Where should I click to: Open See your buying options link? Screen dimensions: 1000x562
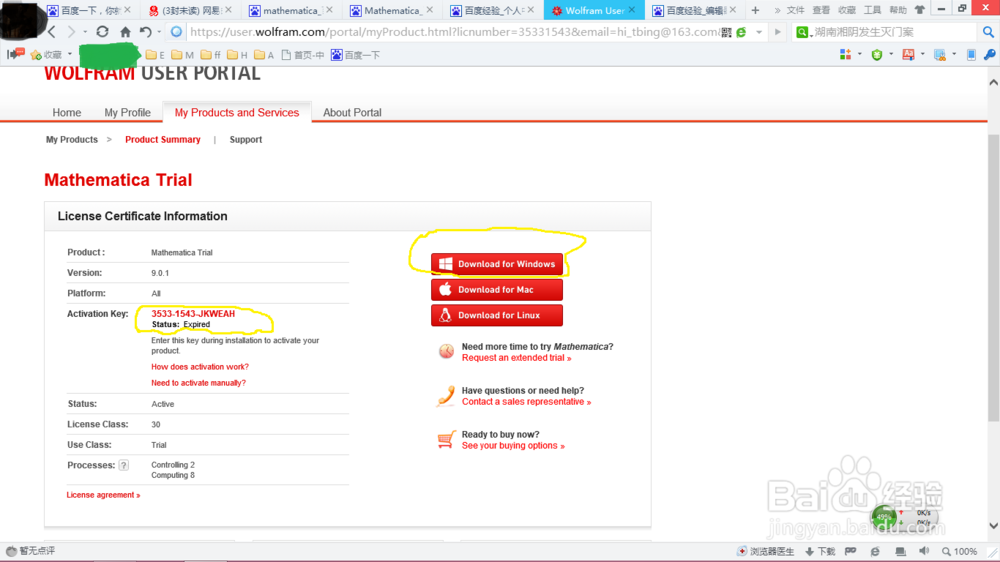click(513, 446)
